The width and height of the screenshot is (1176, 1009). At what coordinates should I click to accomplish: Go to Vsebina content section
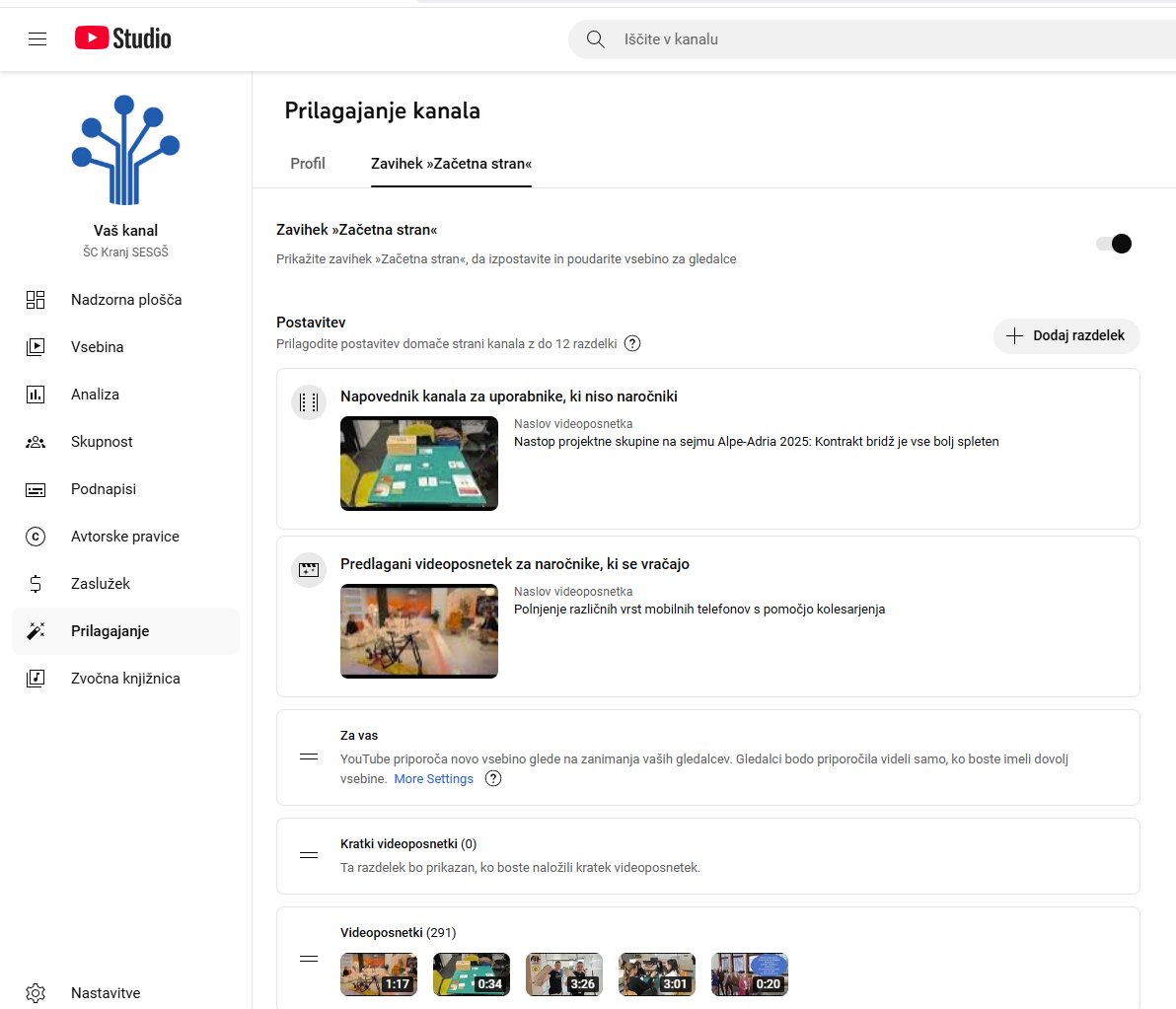pyautogui.click(x=97, y=347)
